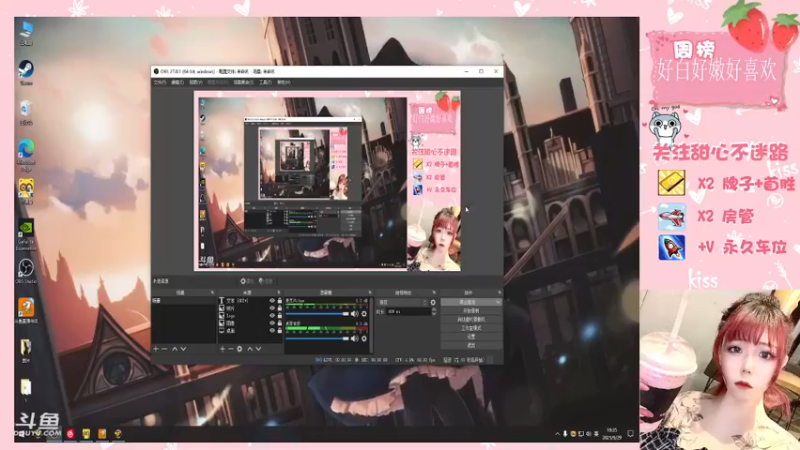Select the desktop capture source row
The height and width of the screenshot is (450, 800).
[x=251, y=331]
